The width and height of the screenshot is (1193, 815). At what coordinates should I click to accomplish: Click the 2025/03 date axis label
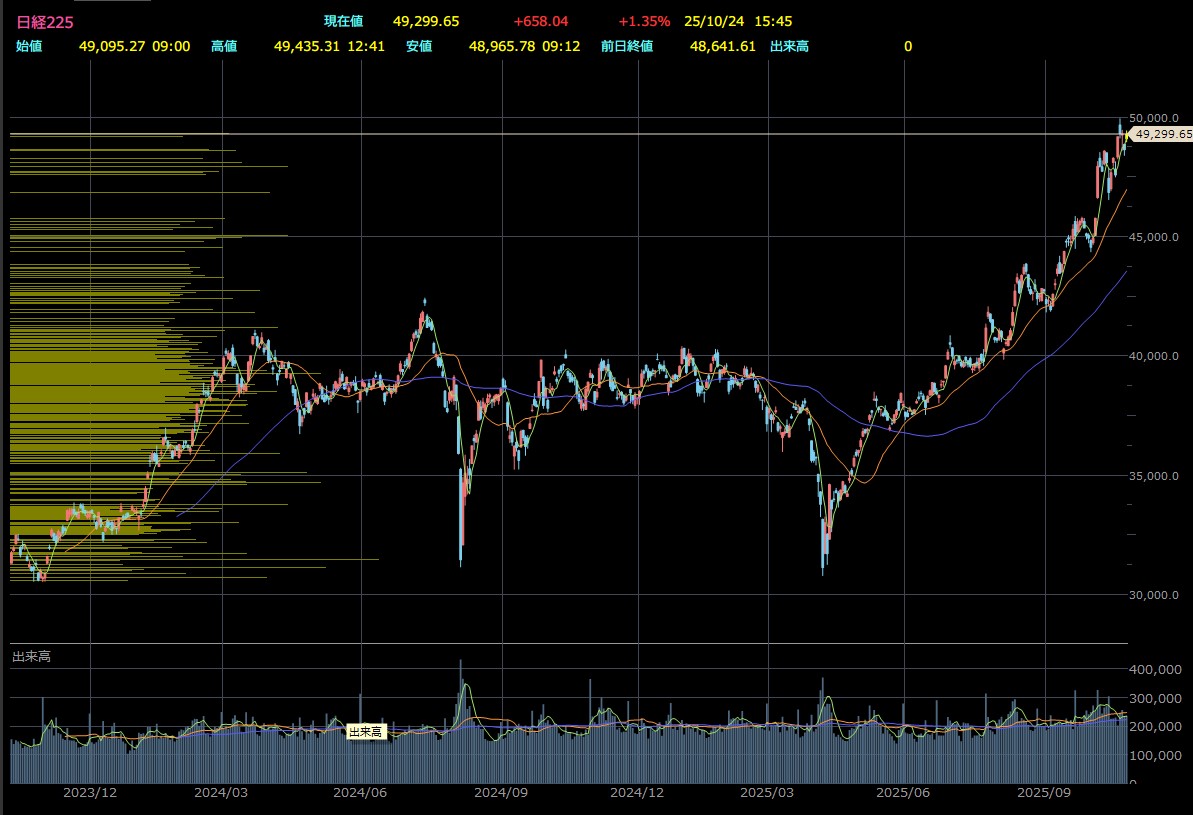coord(767,793)
